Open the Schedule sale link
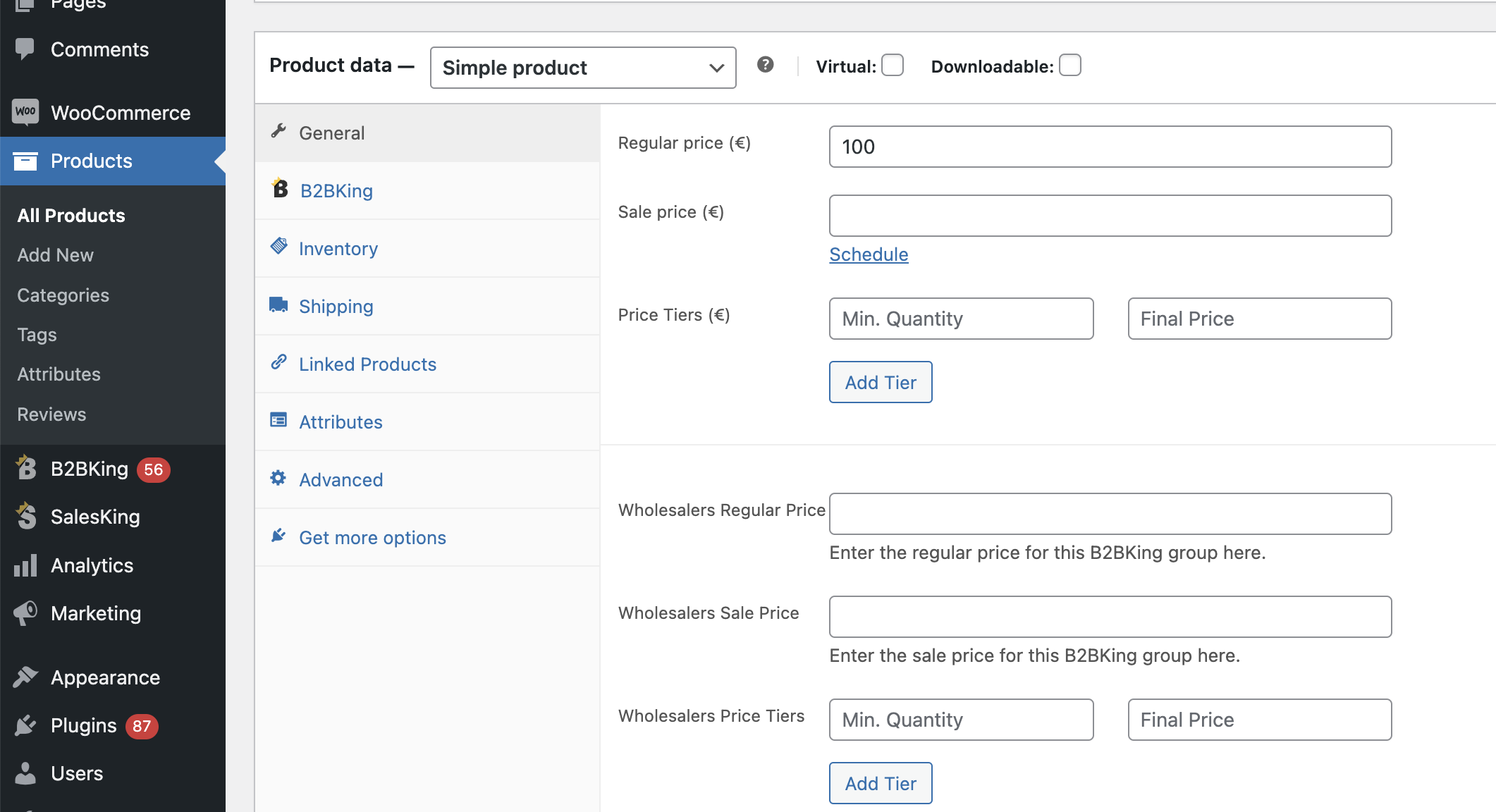 point(869,254)
